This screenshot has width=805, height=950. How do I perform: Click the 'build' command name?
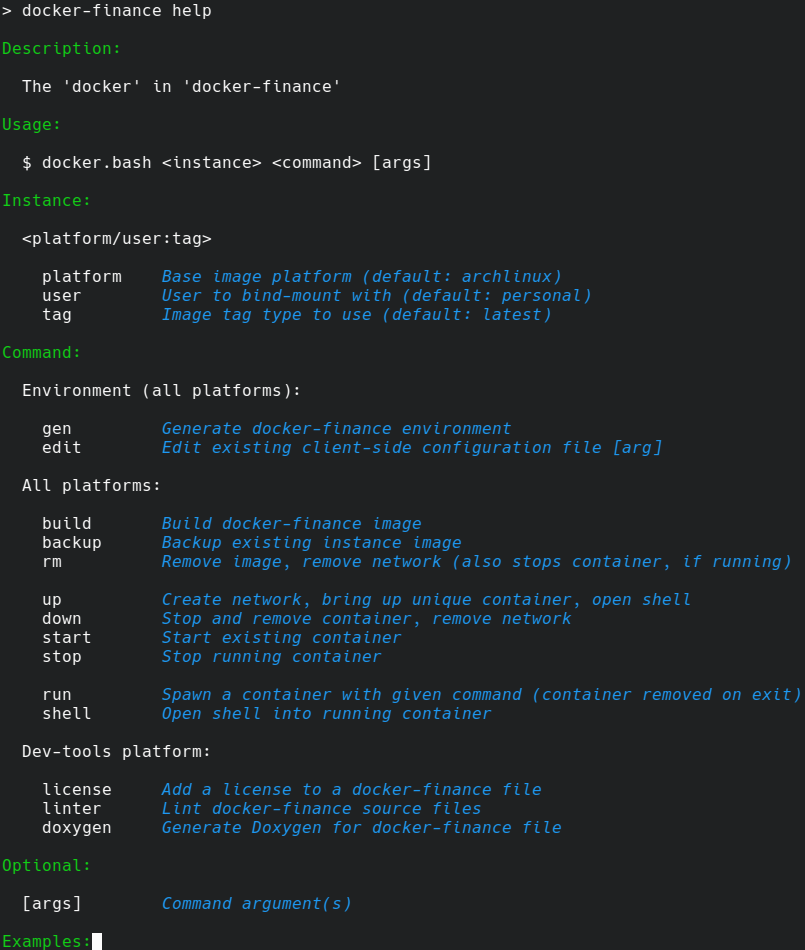coord(66,523)
